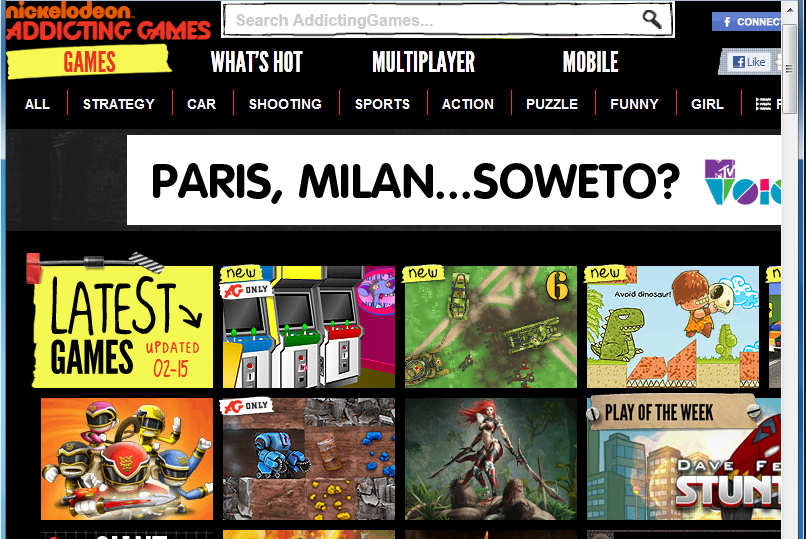Open the new arcade machines game thumbnail
Viewport: 806px width, 539px height.
coord(308,327)
